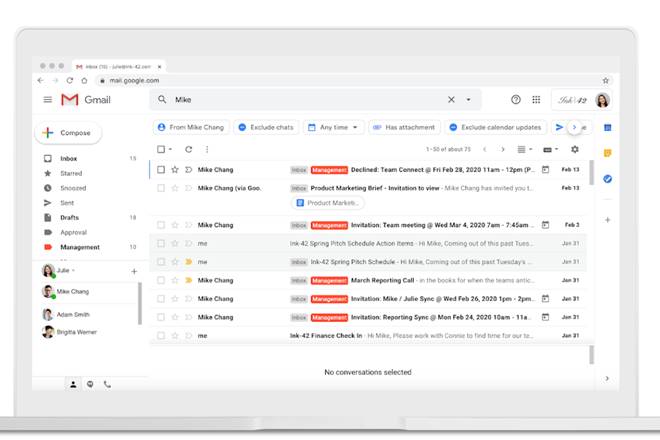Open the main menu hamburger icon
Image resolution: width=660 pixels, height=440 pixels.
47,100
